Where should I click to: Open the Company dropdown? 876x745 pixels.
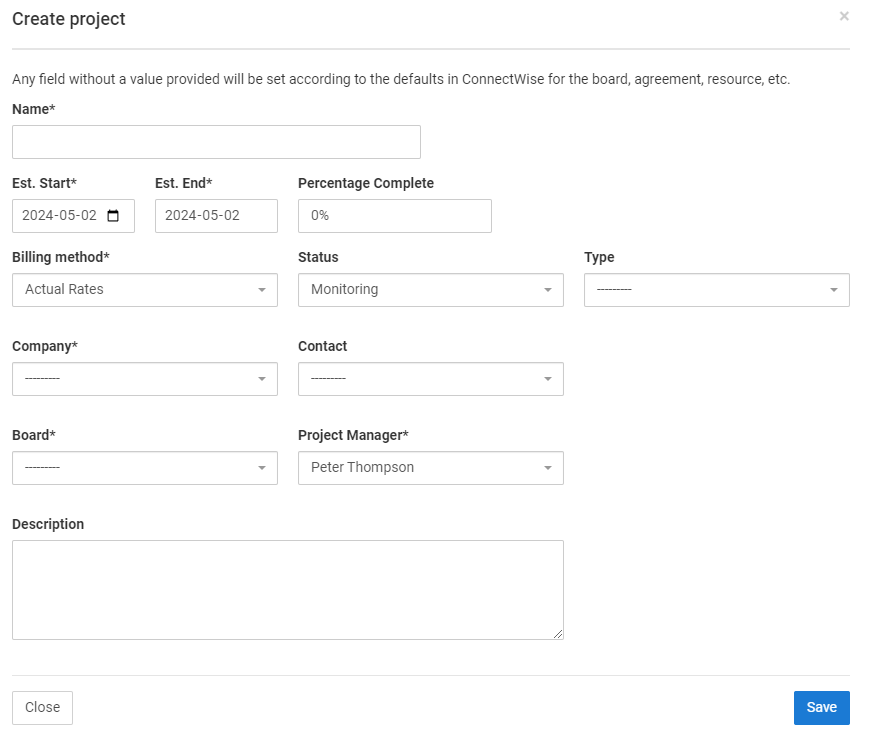(x=145, y=379)
